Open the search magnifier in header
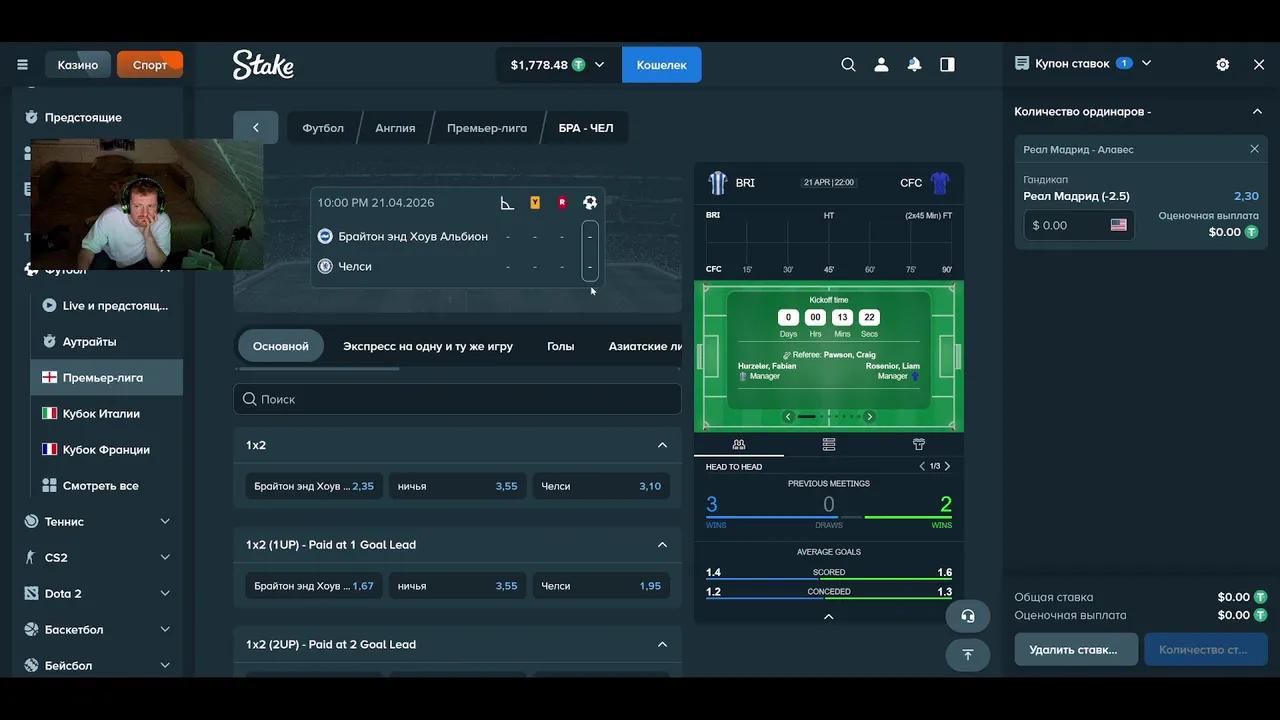Viewport: 1280px width, 720px height. (x=848, y=65)
